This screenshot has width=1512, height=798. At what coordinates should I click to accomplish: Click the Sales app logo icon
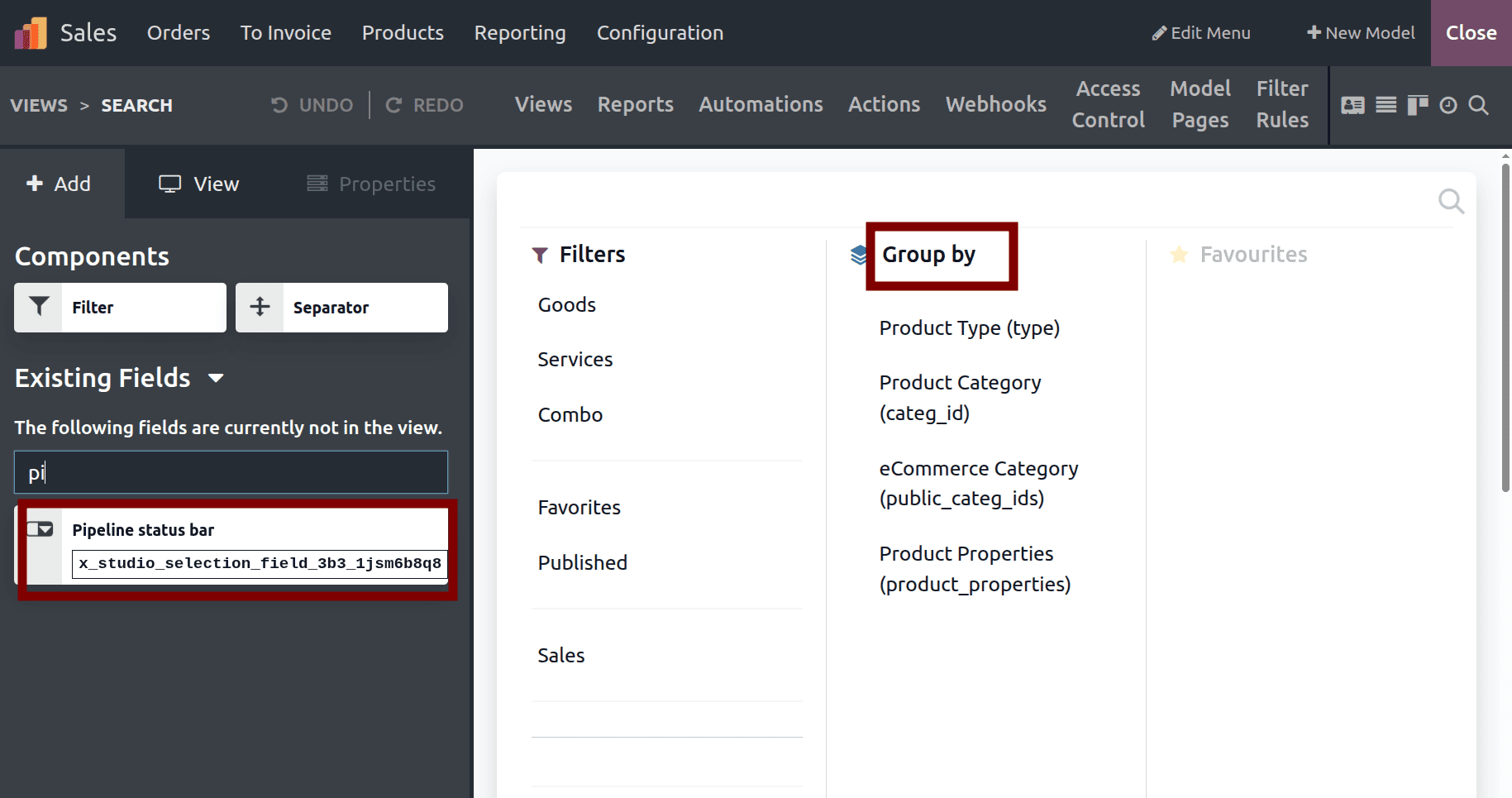coord(31,33)
